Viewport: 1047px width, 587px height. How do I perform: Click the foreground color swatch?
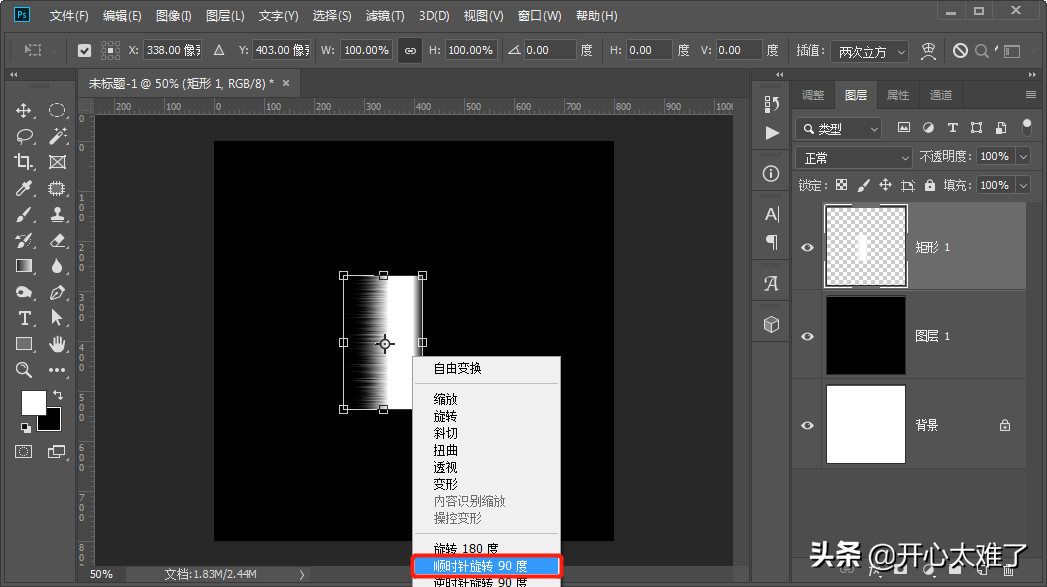33,401
